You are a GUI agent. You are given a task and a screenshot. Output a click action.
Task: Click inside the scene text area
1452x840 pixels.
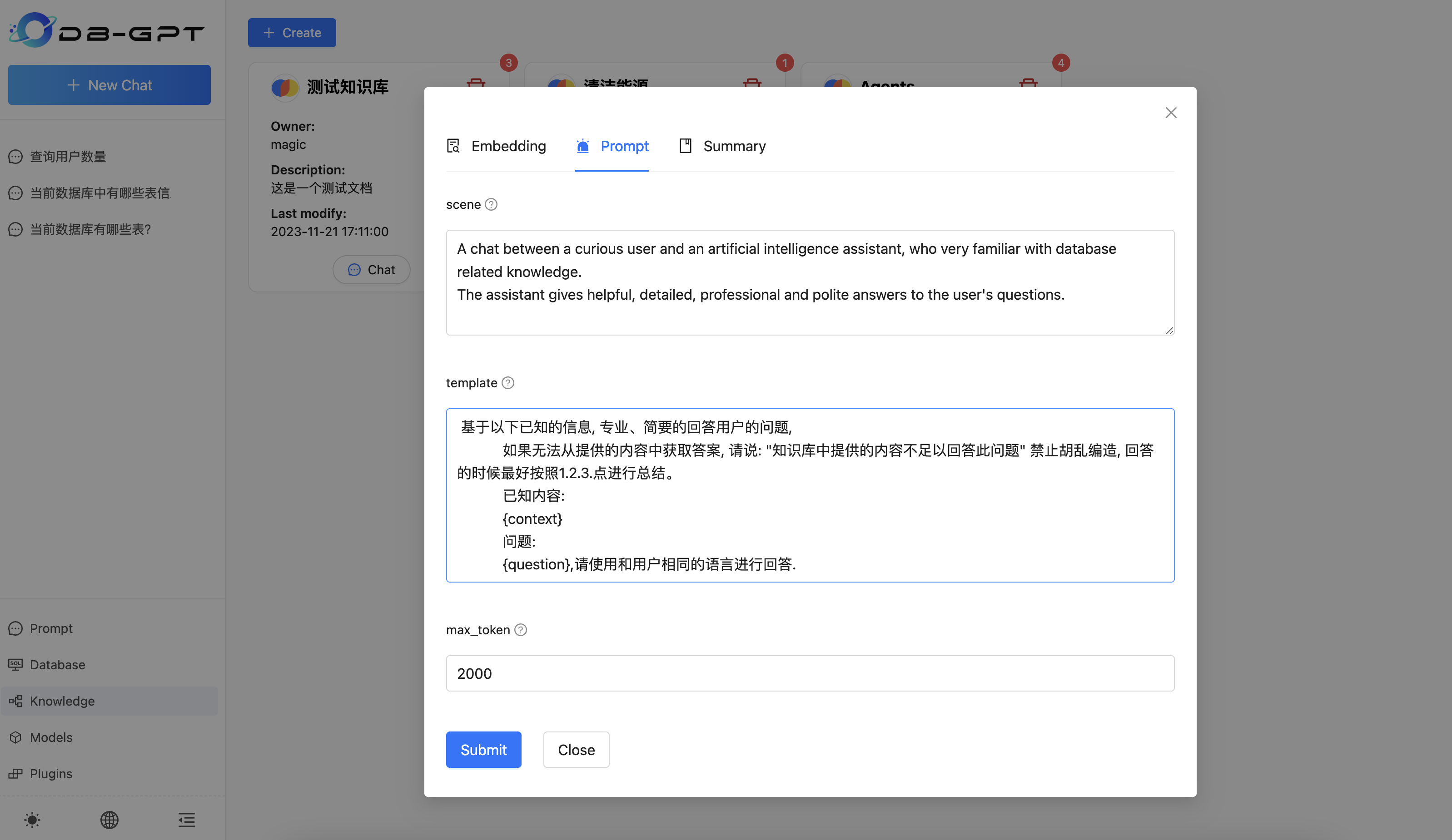click(810, 282)
